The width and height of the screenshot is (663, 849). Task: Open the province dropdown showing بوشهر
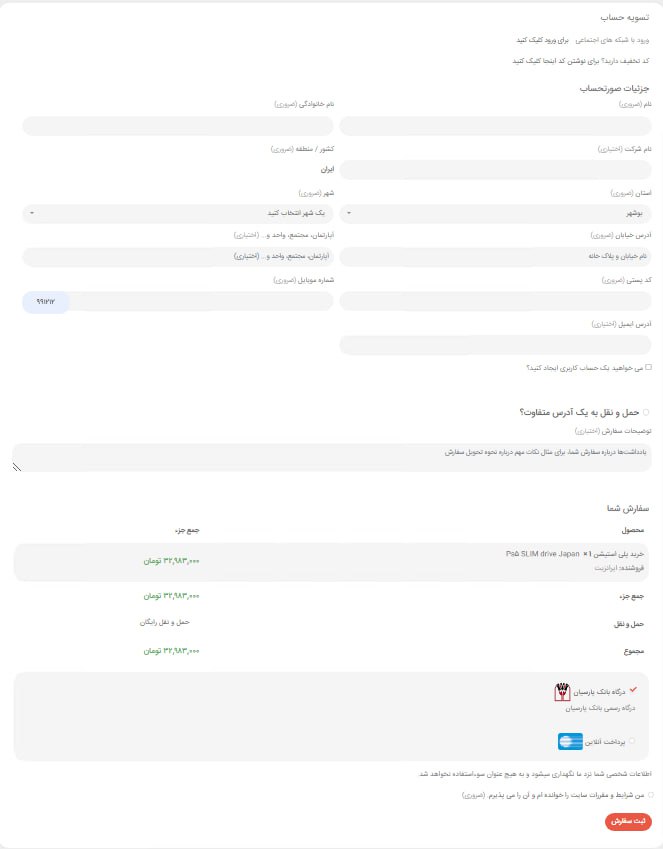(495, 213)
